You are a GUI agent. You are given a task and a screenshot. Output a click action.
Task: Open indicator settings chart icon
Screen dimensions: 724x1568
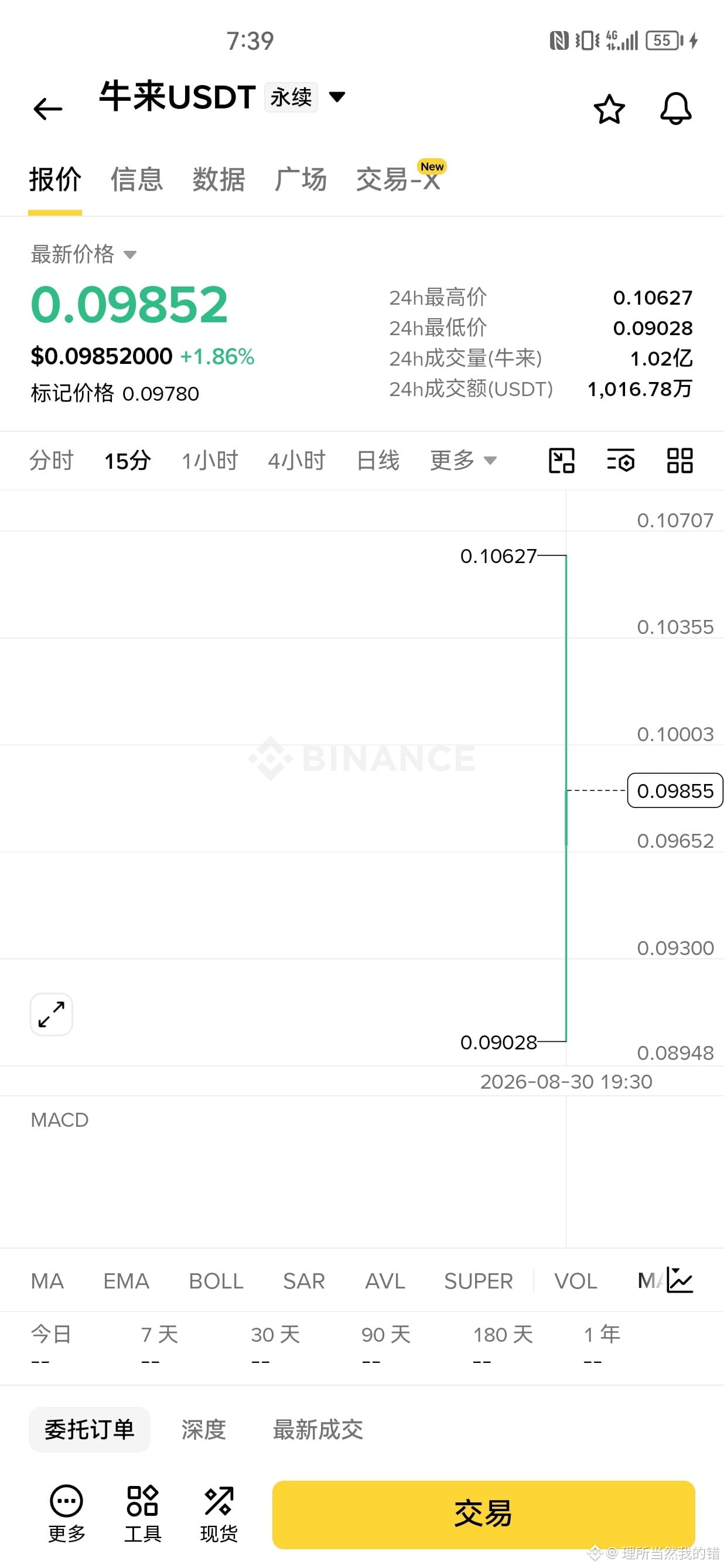pos(679,1280)
